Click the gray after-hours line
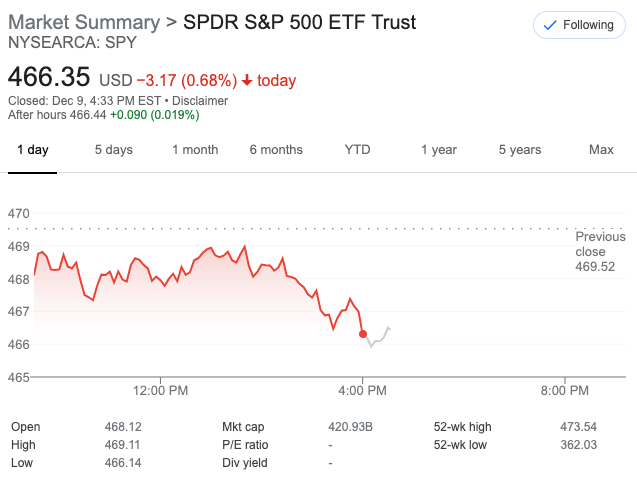This screenshot has width=637, height=481. 379,340
